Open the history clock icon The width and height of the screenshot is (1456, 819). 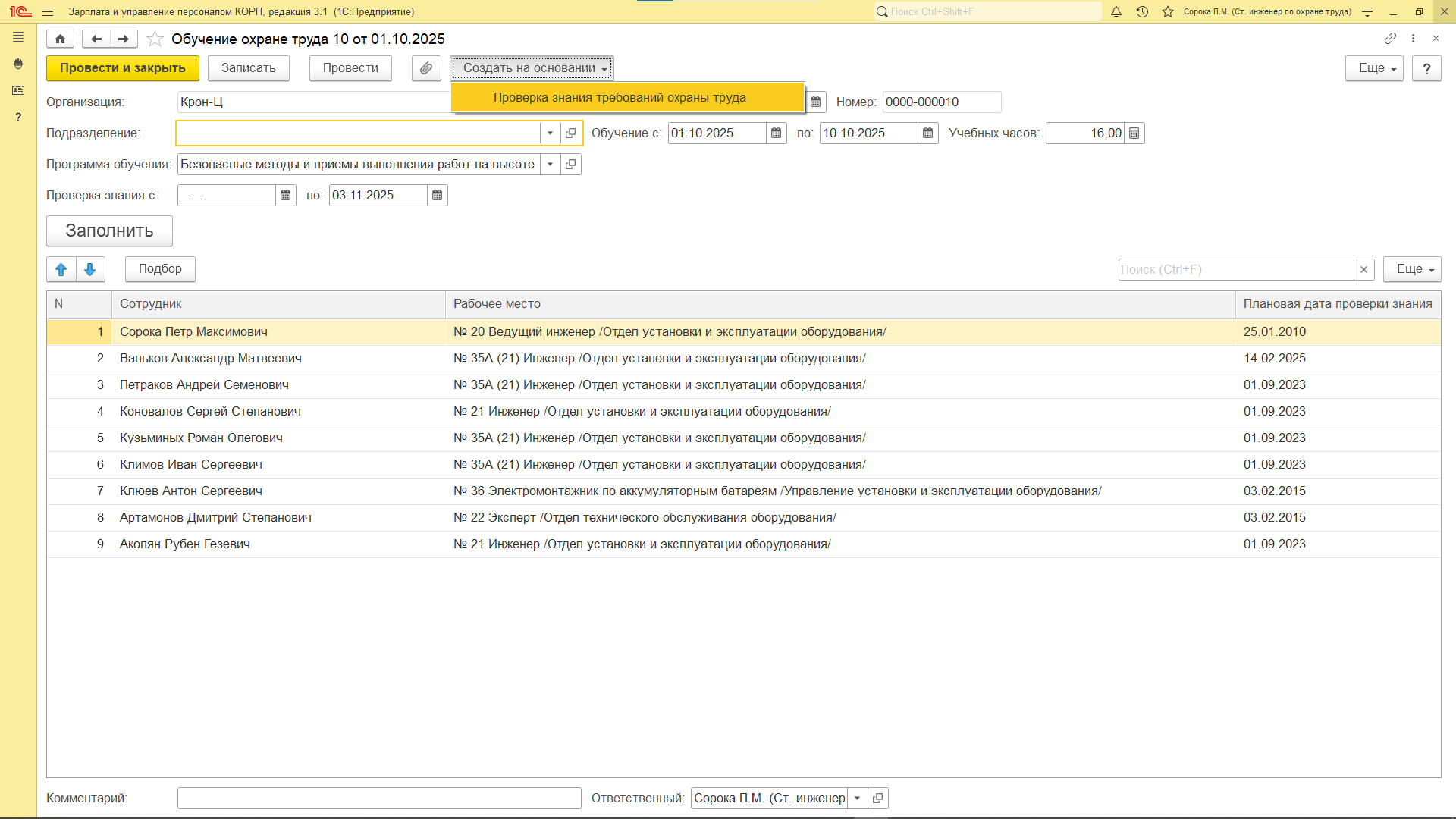[1142, 11]
